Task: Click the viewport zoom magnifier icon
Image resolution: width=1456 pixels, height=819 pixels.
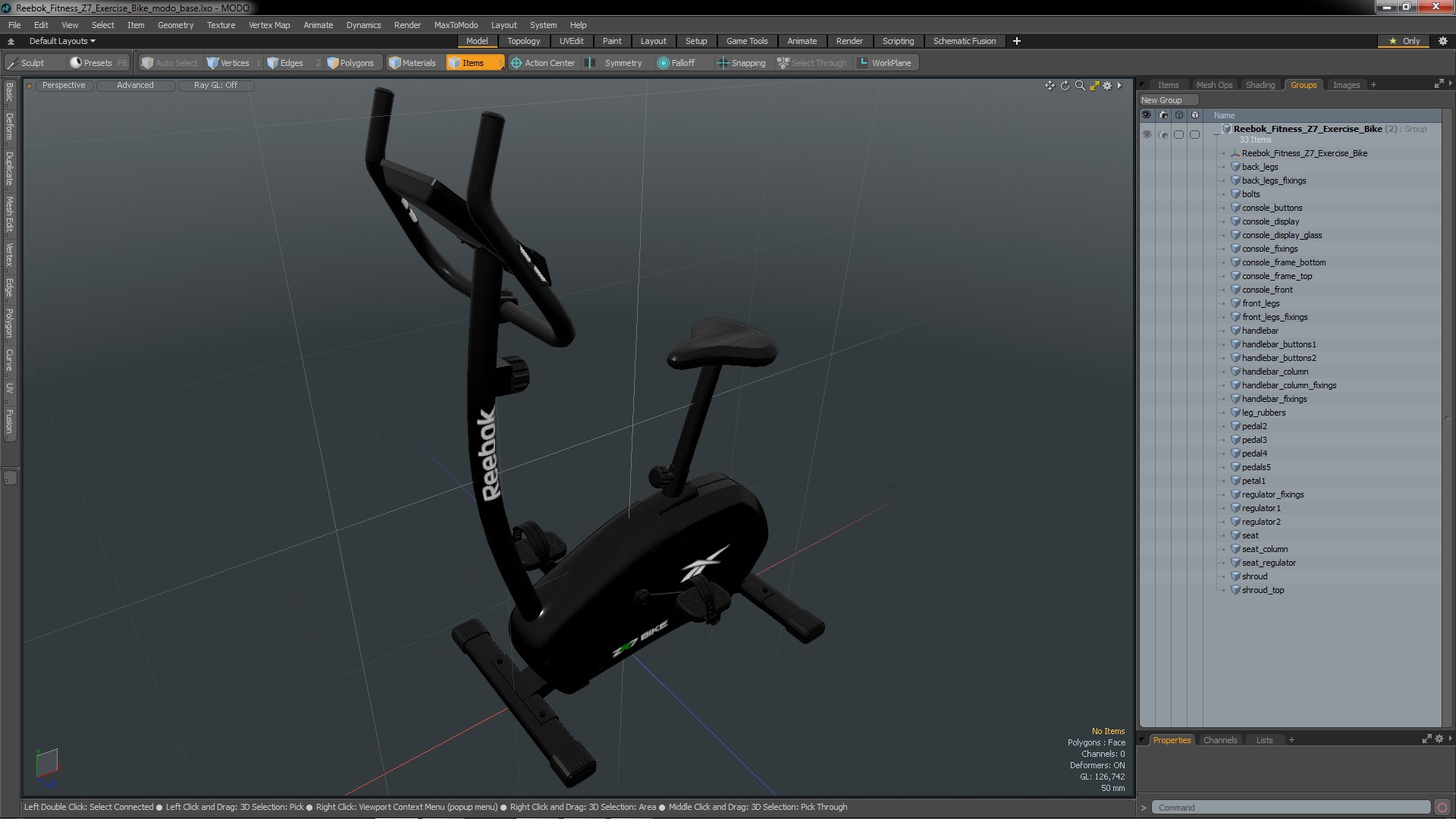Action: click(1080, 86)
